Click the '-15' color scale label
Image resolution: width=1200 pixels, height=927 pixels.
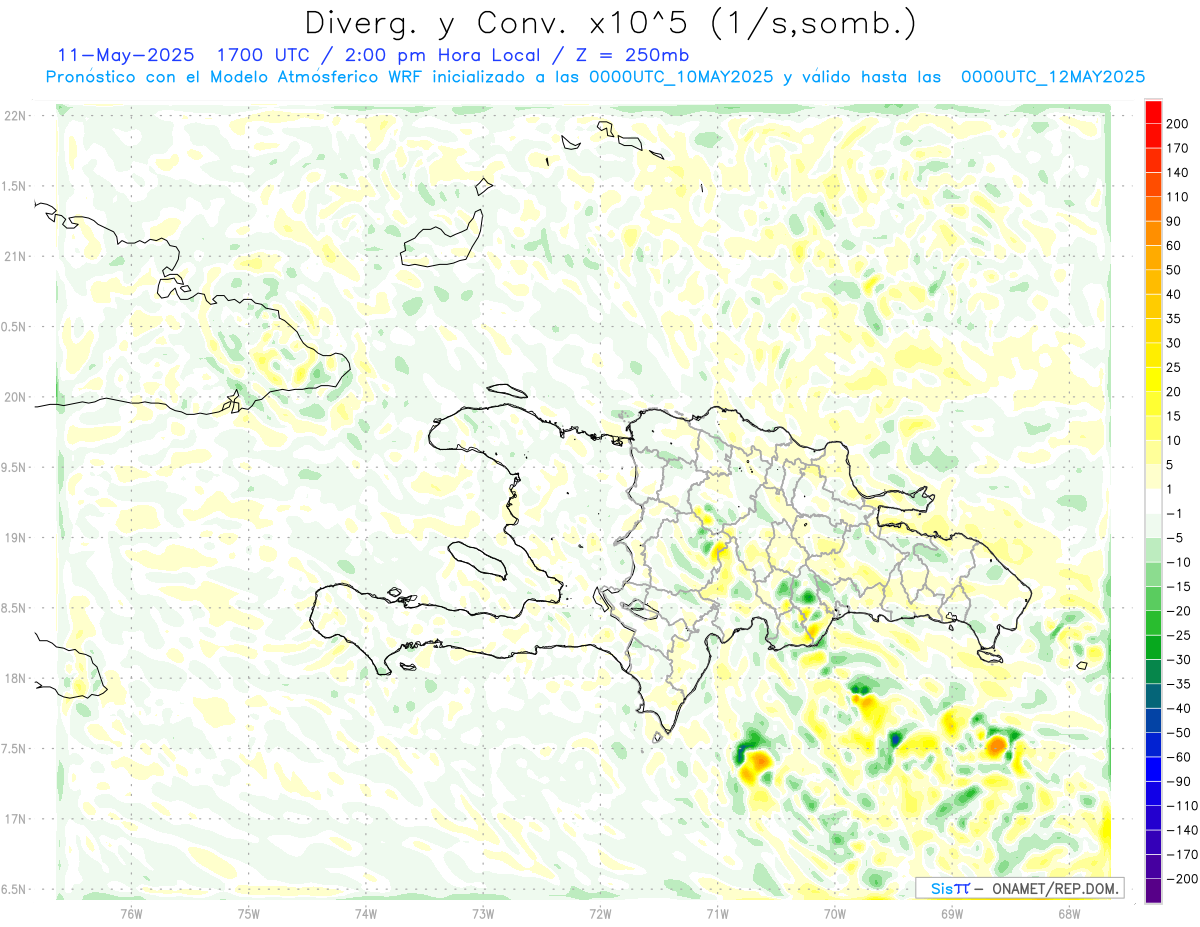tap(1177, 586)
